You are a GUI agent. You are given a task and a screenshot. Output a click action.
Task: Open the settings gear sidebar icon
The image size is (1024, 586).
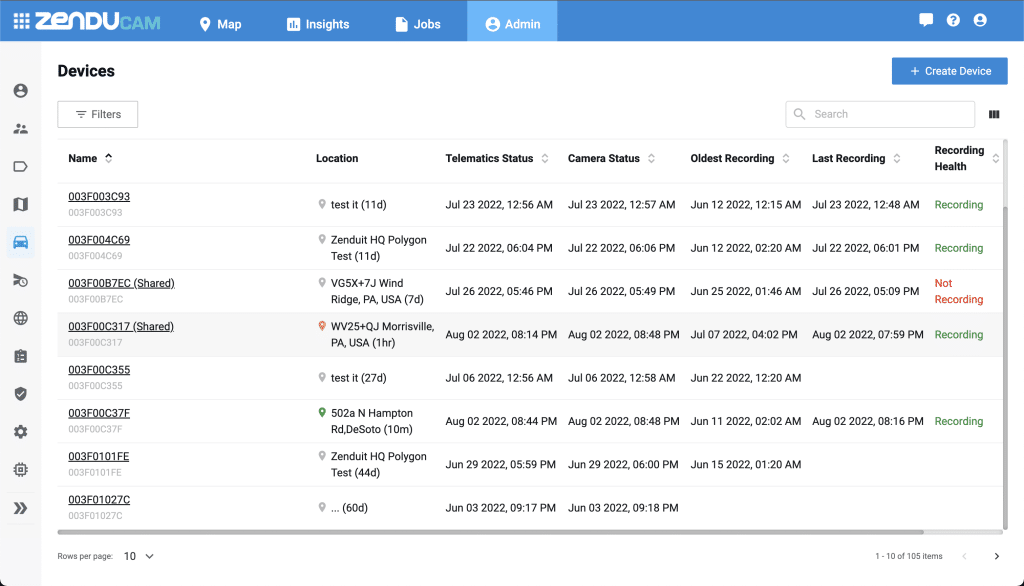[21, 432]
